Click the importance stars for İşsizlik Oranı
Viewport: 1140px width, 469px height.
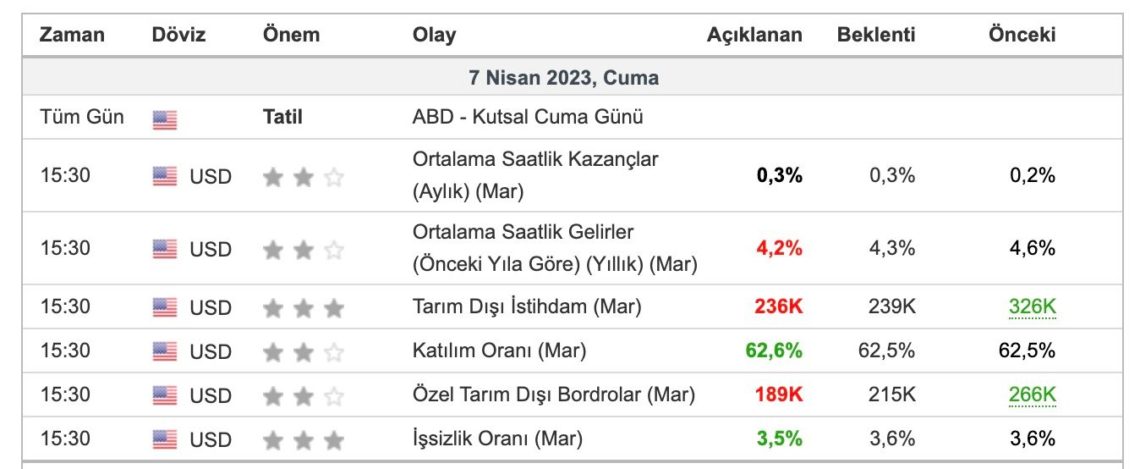[303, 441]
